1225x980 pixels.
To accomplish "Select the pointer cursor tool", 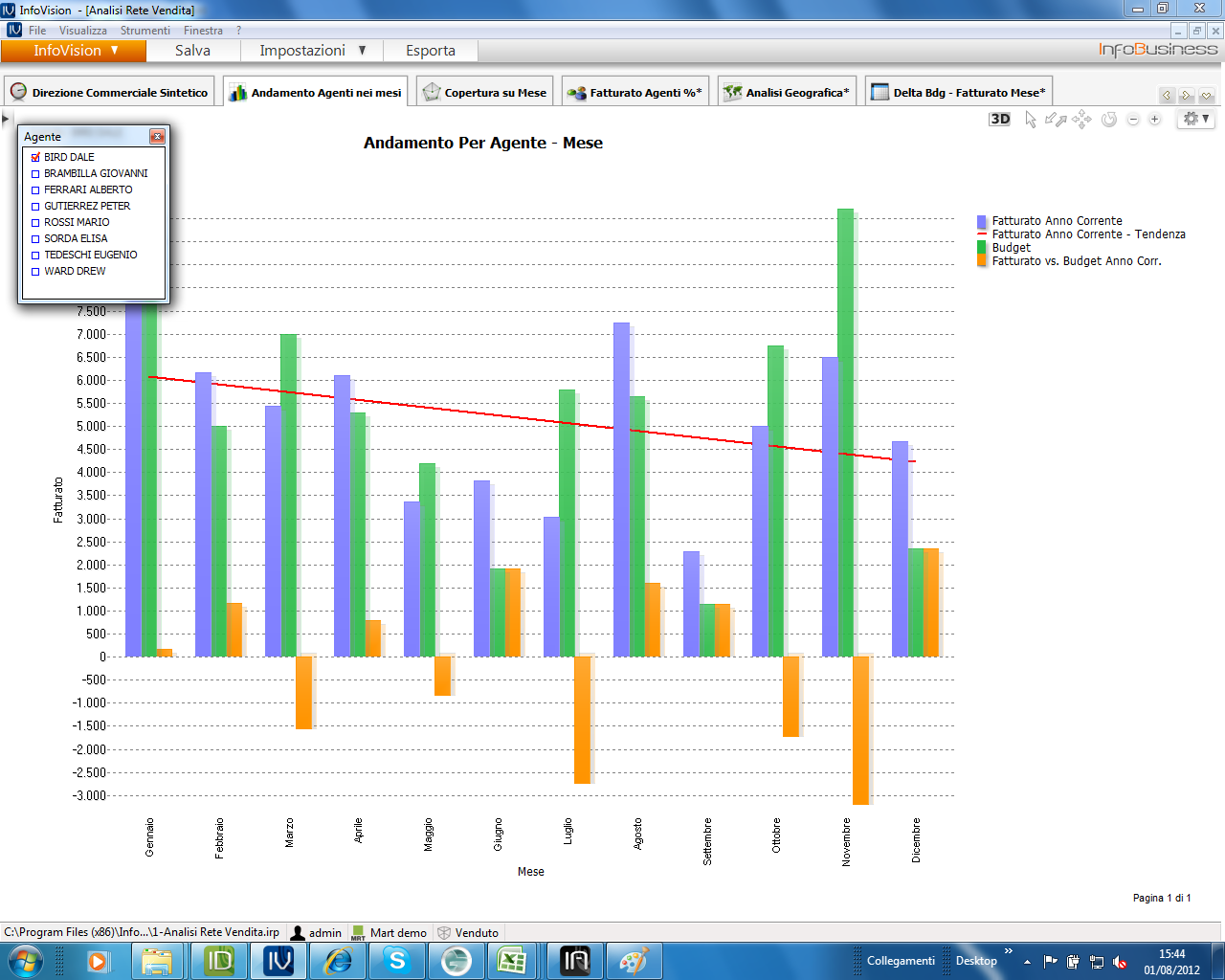I will (1031, 119).
